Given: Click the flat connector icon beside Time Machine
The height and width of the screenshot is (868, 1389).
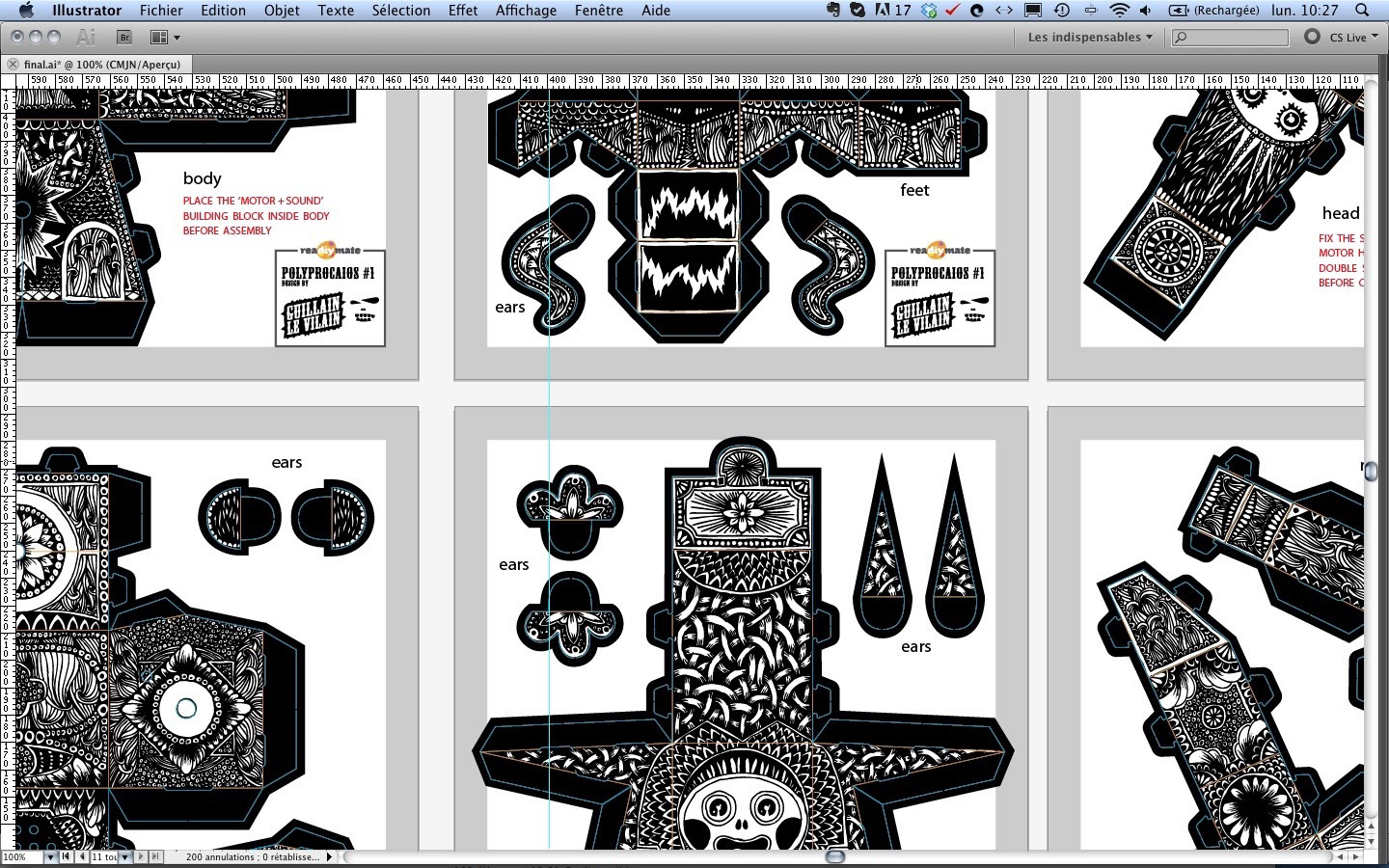Looking at the screenshot, I should [1091, 10].
